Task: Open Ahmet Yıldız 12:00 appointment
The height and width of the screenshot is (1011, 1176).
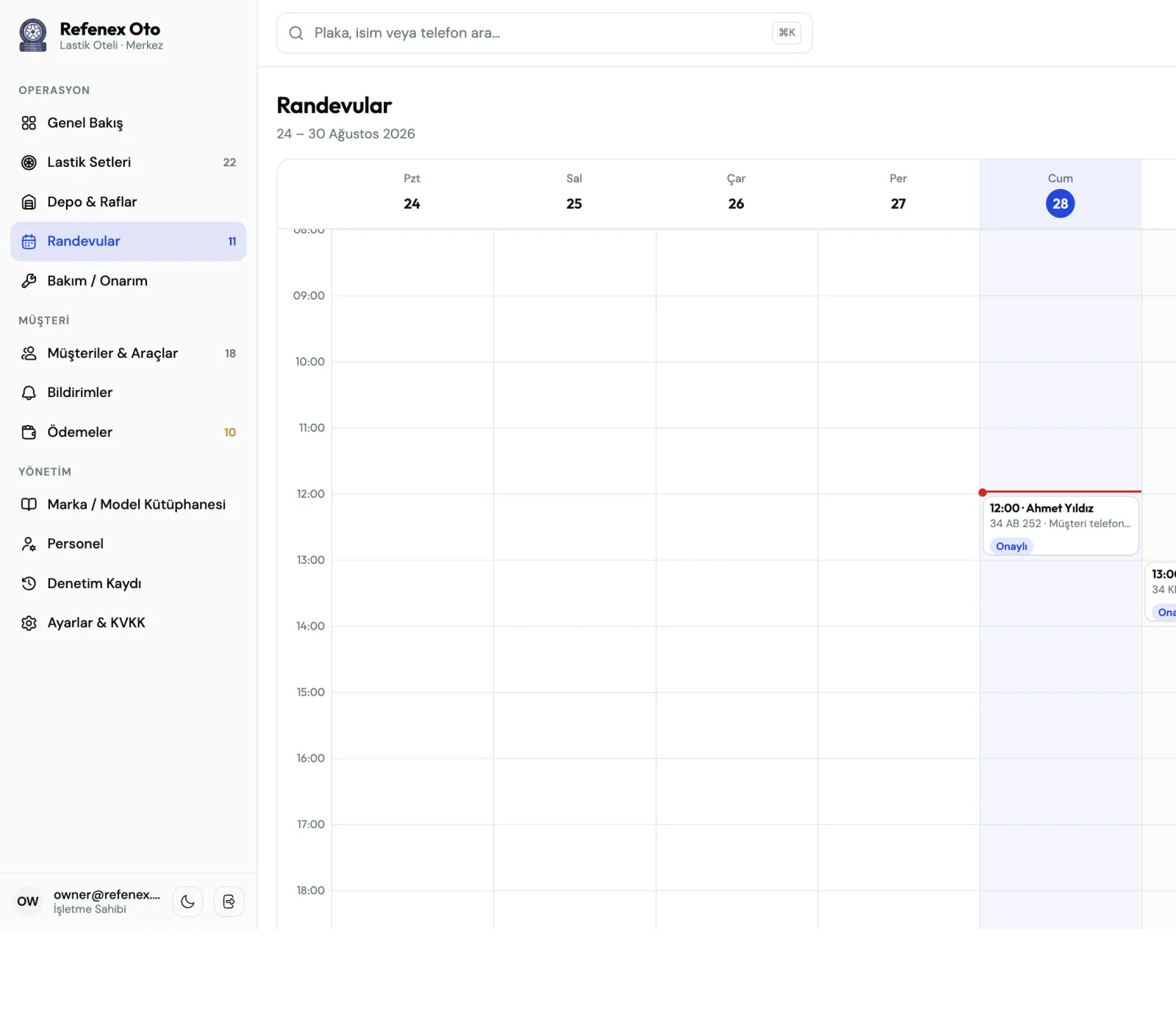Action: [1061, 526]
